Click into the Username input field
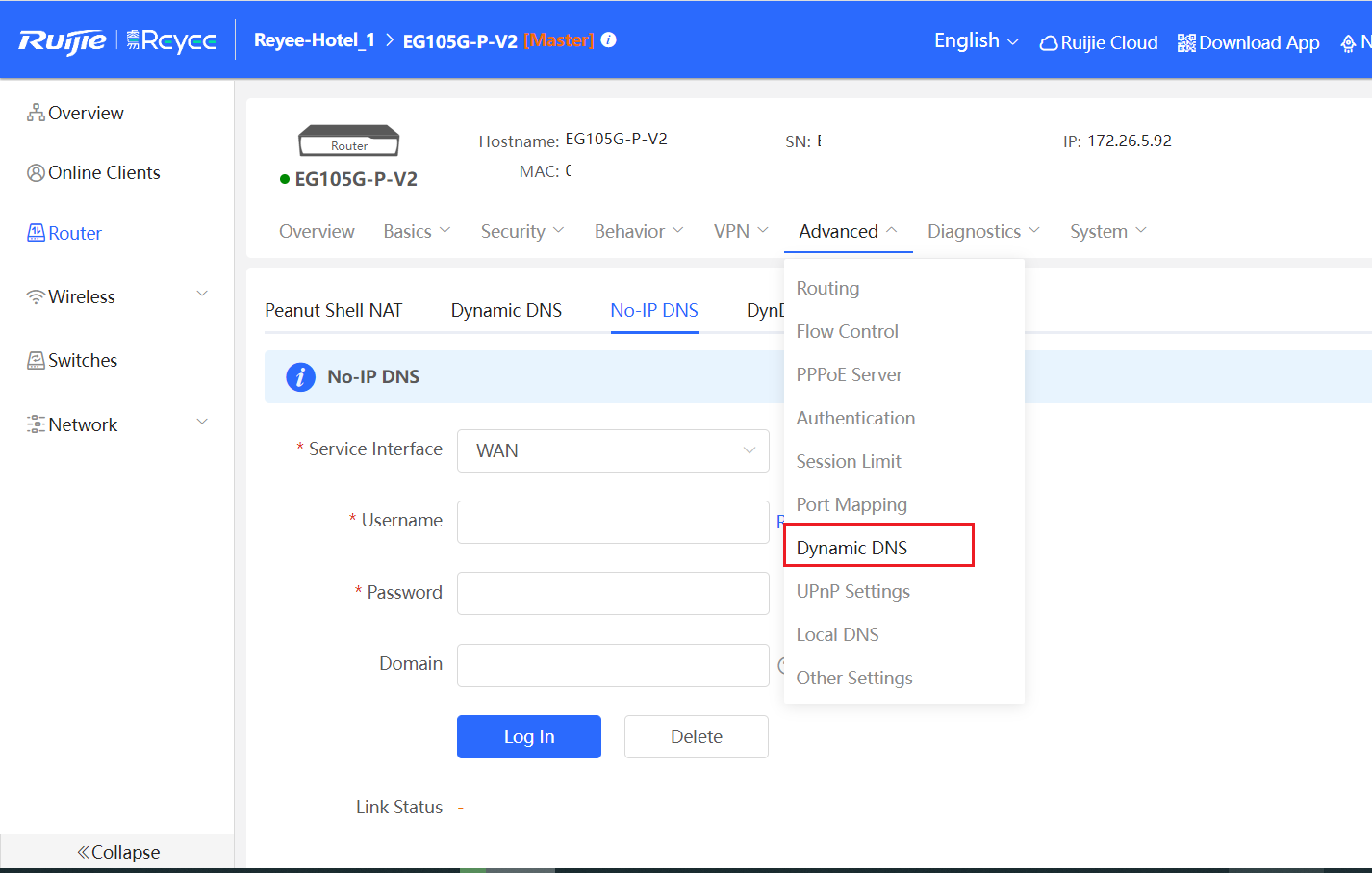 point(613,522)
